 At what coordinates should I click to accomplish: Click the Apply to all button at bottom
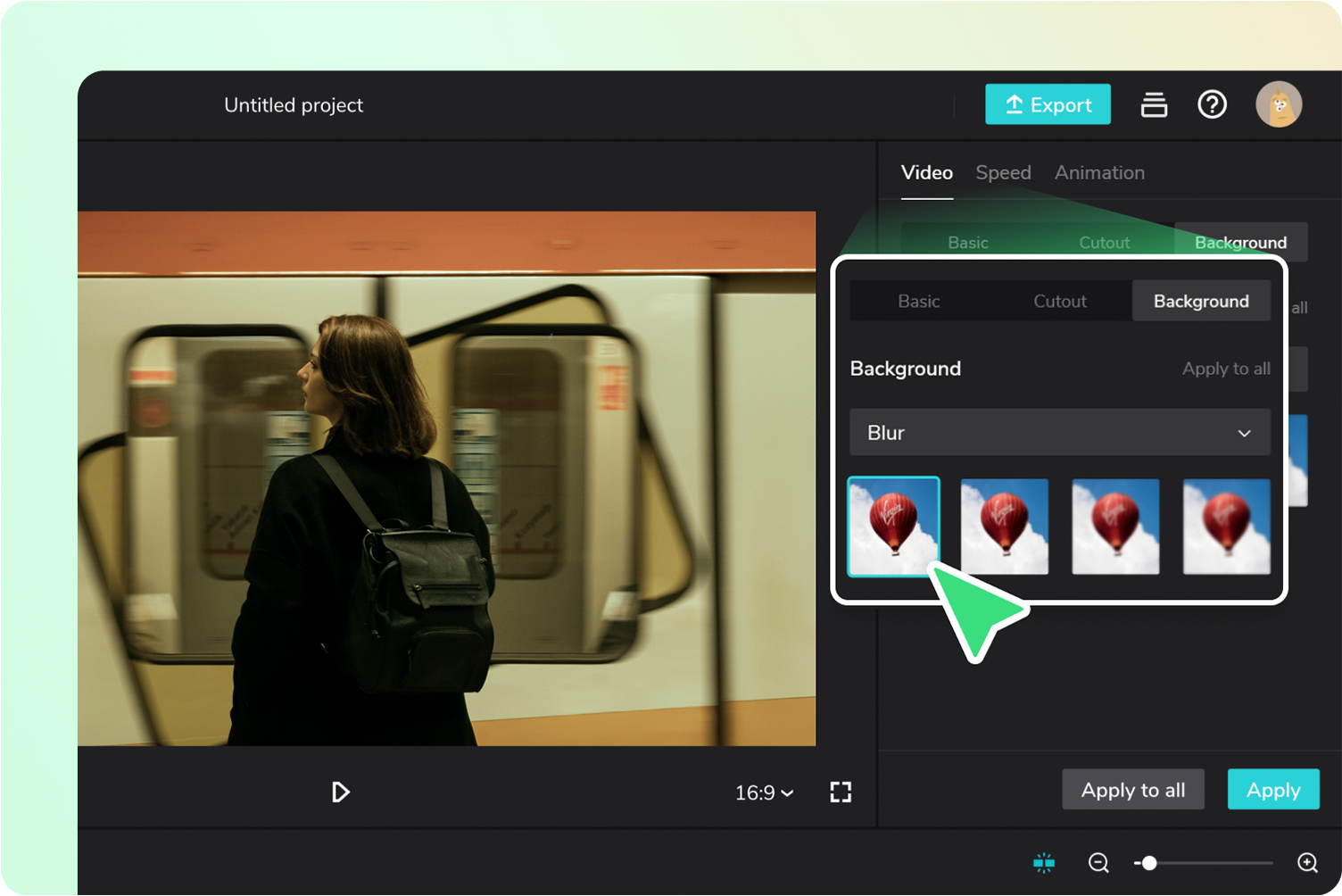click(x=1133, y=790)
